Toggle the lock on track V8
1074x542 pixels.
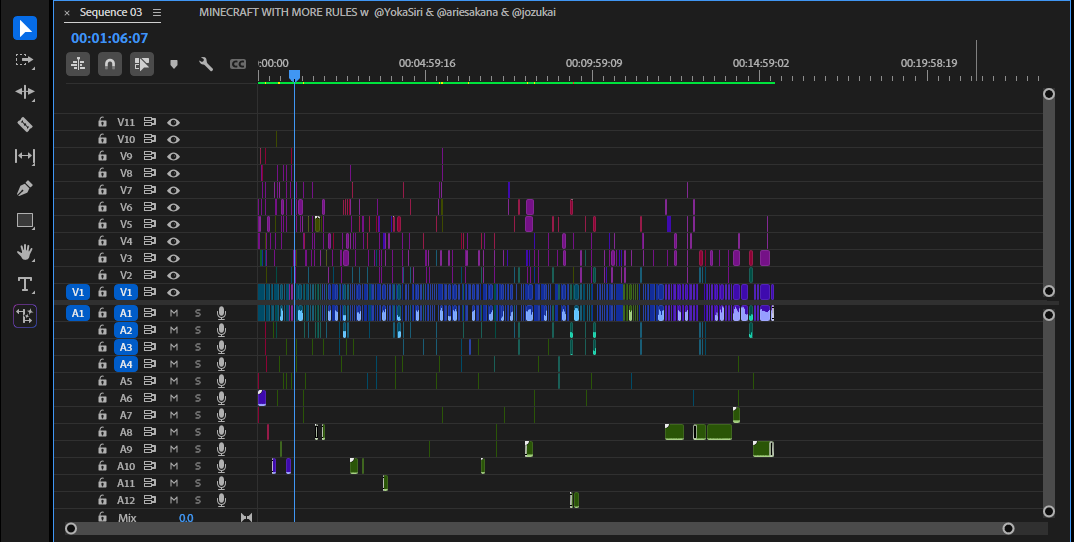102,173
